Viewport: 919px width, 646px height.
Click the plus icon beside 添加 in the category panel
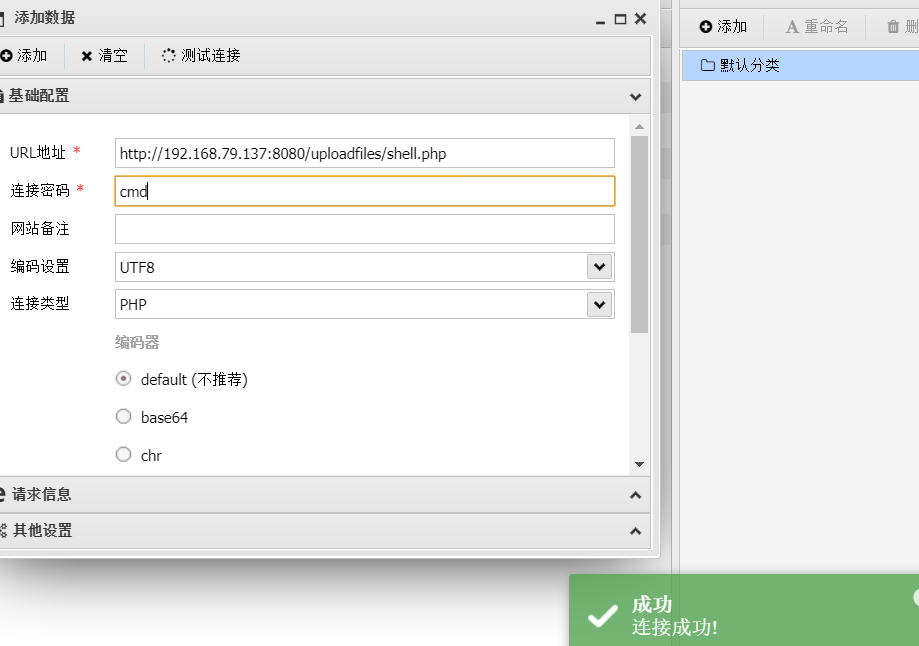click(x=706, y=27)
